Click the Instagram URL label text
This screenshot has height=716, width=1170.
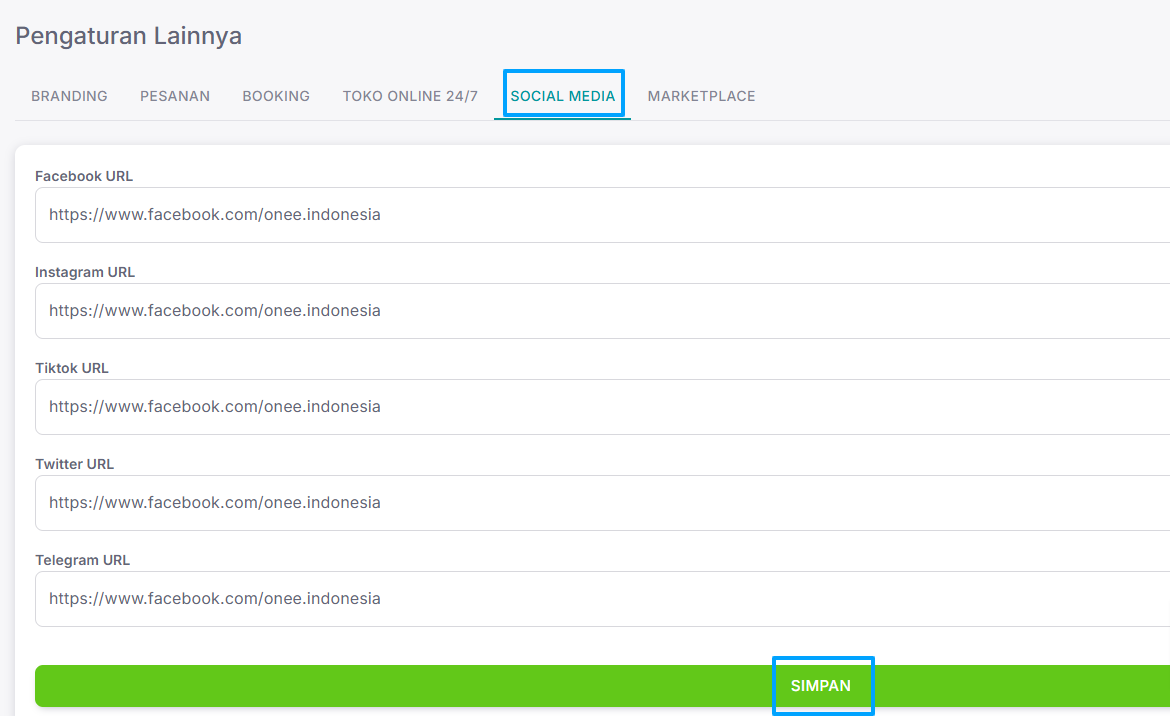pyautogui.click(x=85, y=272)
